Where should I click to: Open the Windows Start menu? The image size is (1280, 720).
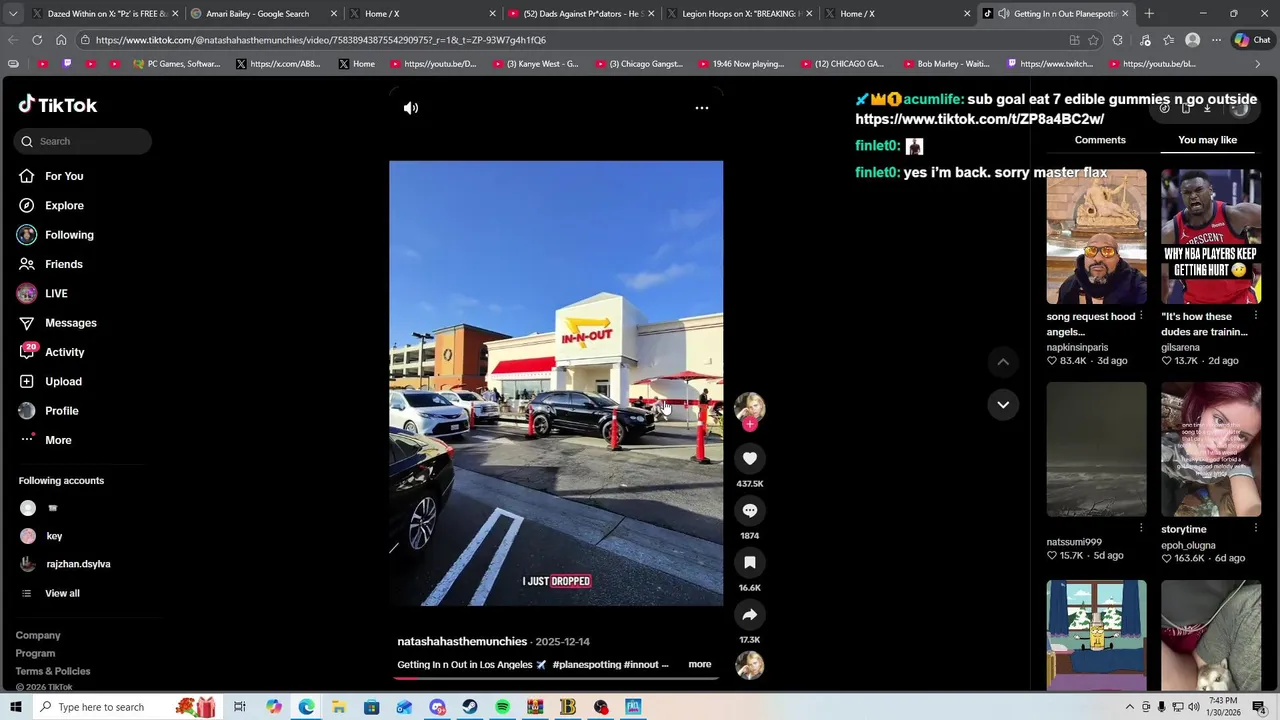click(x=15, y=707)
